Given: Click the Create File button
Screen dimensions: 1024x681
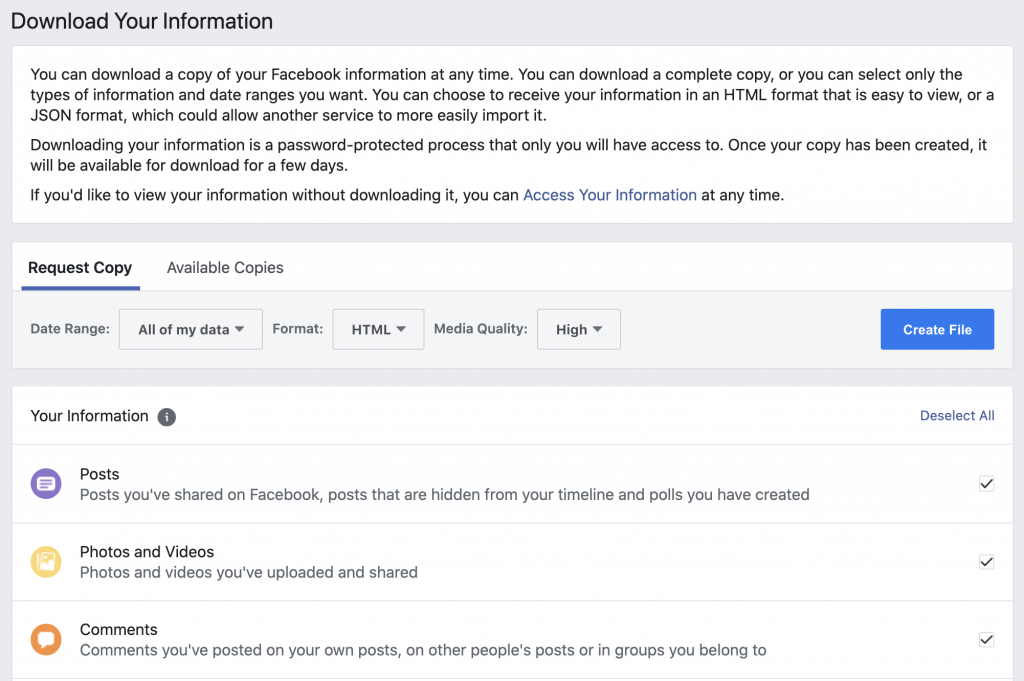Looking at the screenshot, I should (x=937, y=329).
